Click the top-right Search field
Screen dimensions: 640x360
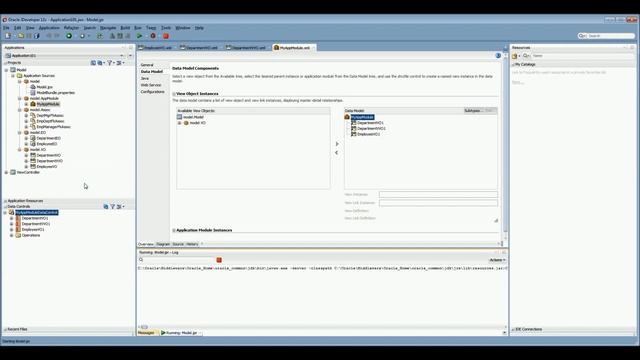607,36
